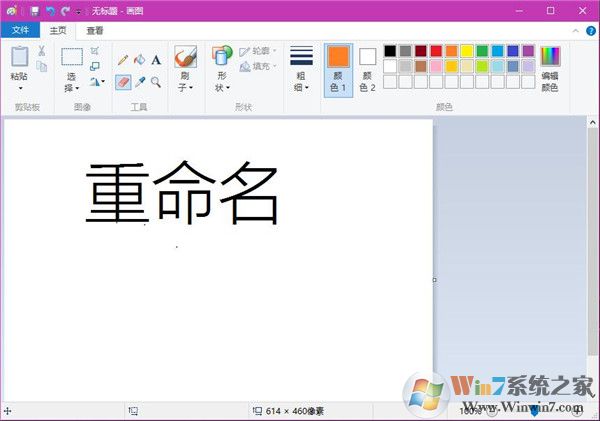
Task: Pick the yellow color swatch
Action: pyautogui.click(x=467, y=51)
